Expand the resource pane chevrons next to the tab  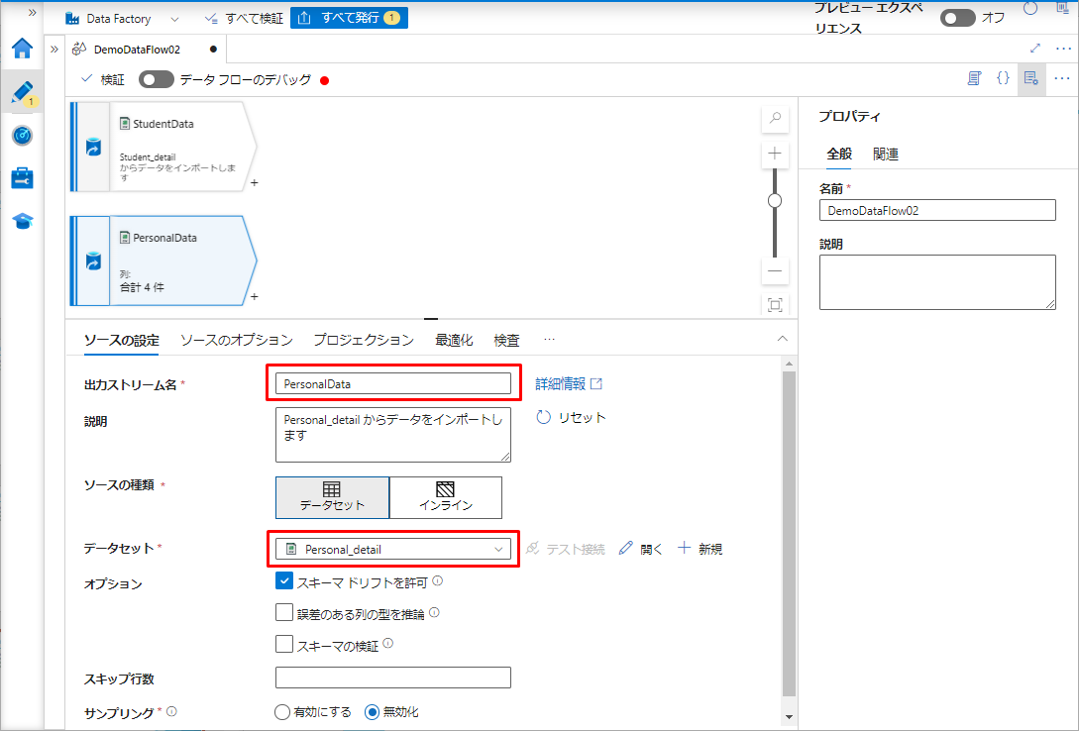click(54, 49)
